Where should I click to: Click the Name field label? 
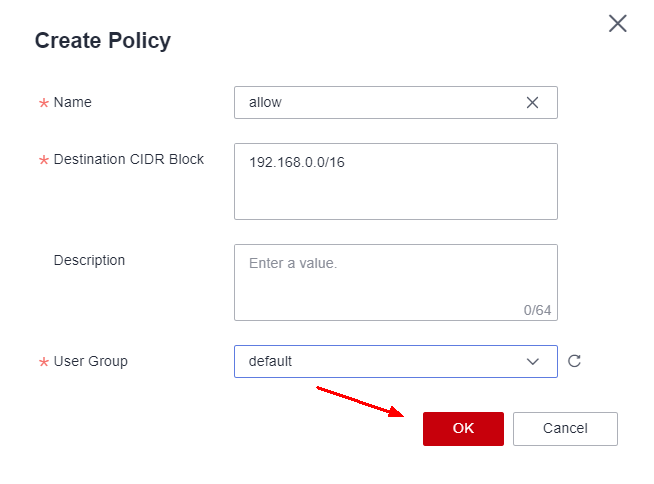tap(72, 102)
